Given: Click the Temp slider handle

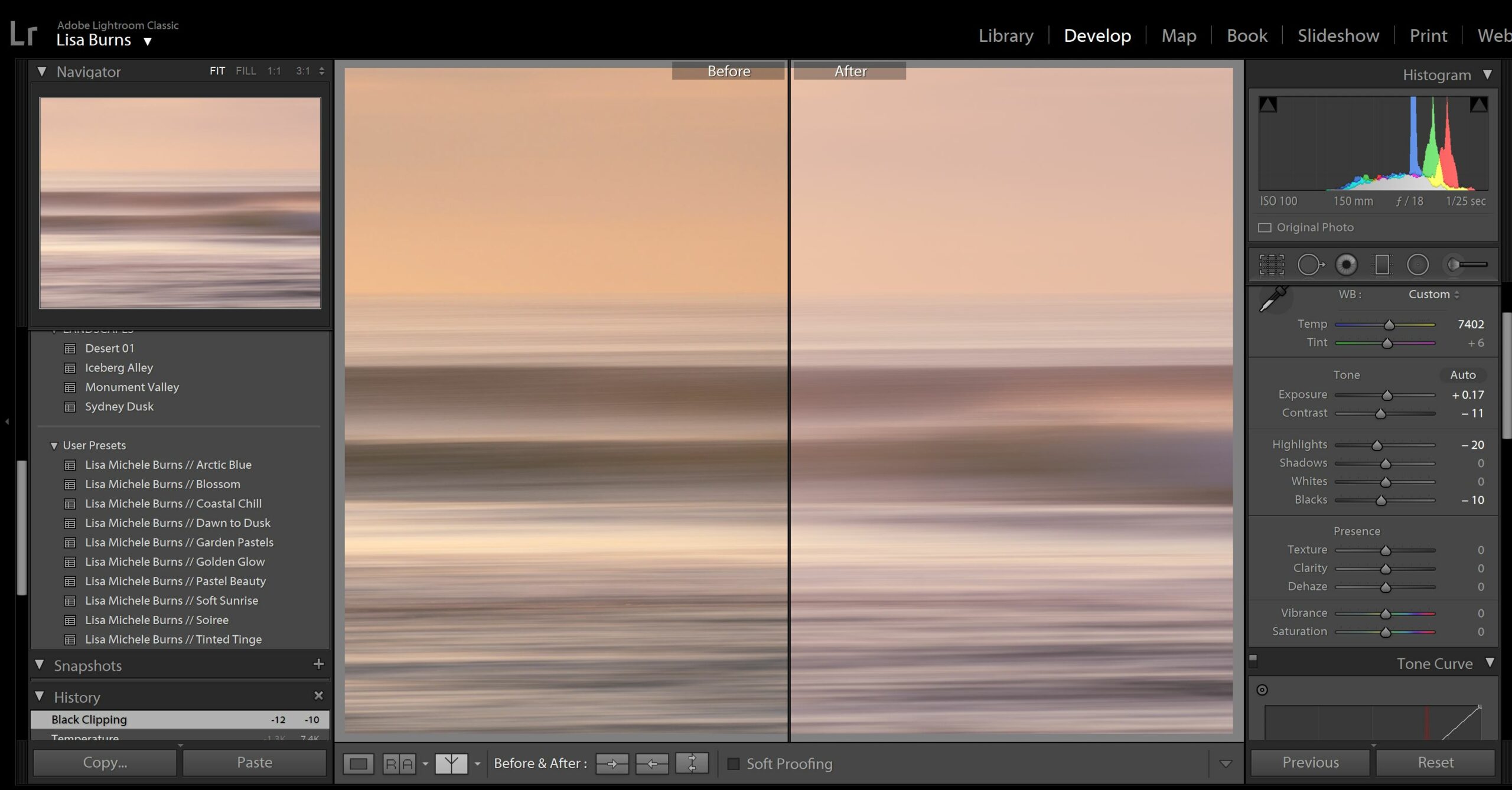Looking at the screenshot, I should (x=1389, y=325).
